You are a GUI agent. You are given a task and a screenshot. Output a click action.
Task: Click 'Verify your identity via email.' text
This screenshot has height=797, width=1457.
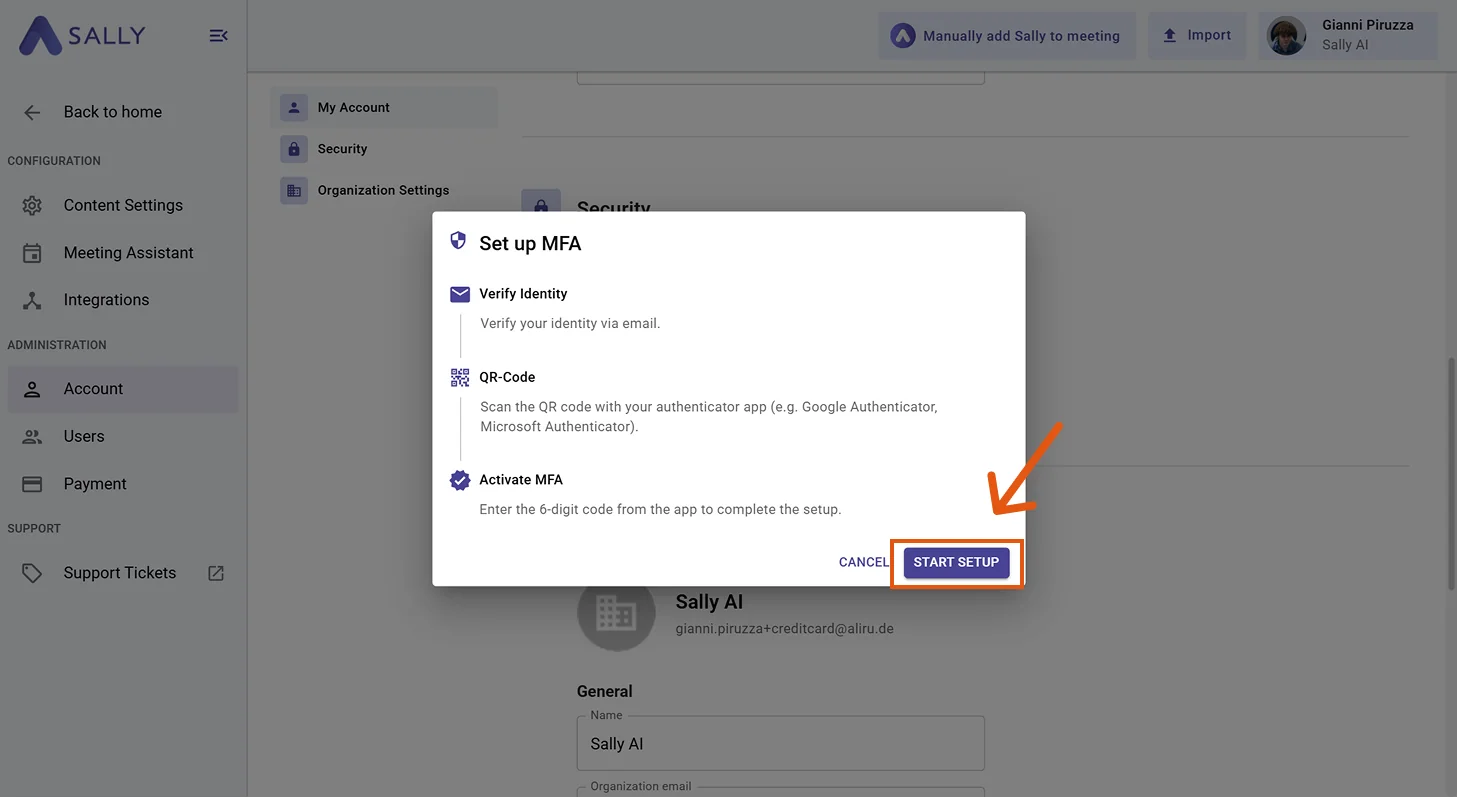click(x=570, y=324)
